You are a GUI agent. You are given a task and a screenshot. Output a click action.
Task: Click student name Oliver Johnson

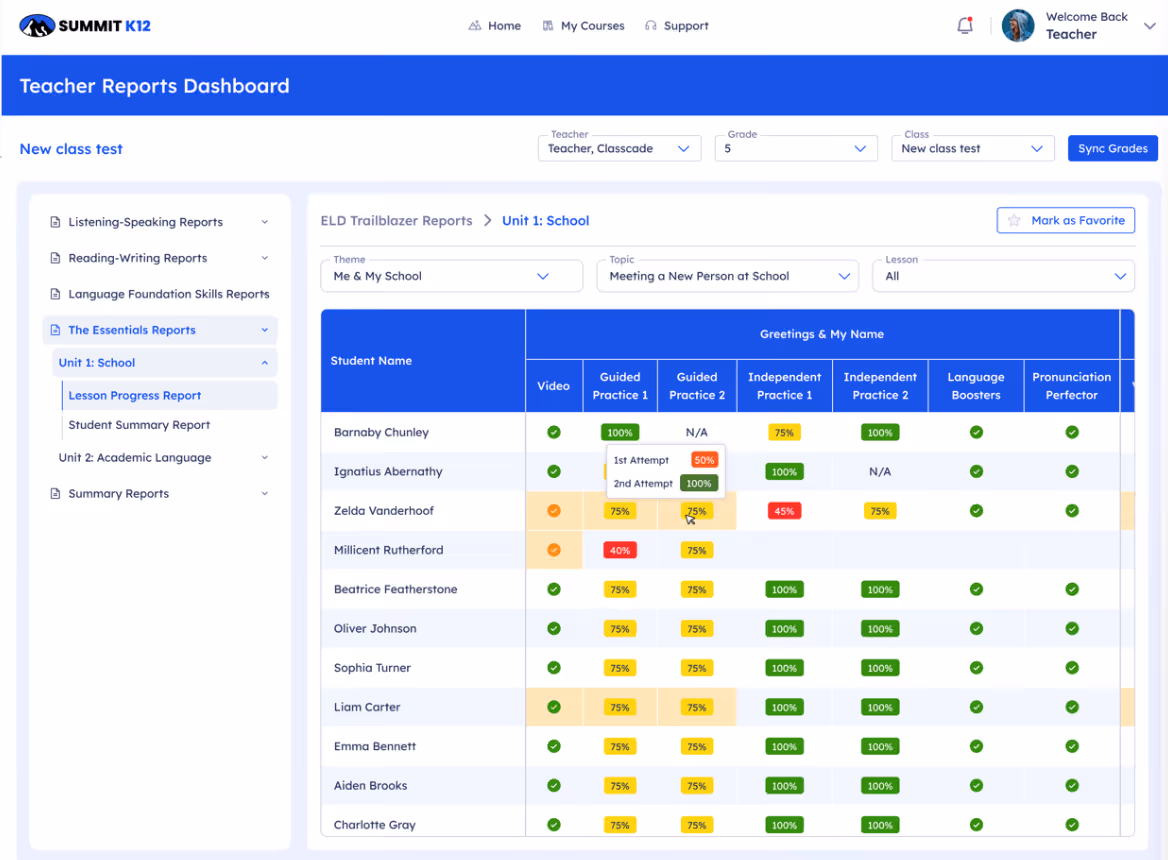pyautogui.click(x=375, y=628)
